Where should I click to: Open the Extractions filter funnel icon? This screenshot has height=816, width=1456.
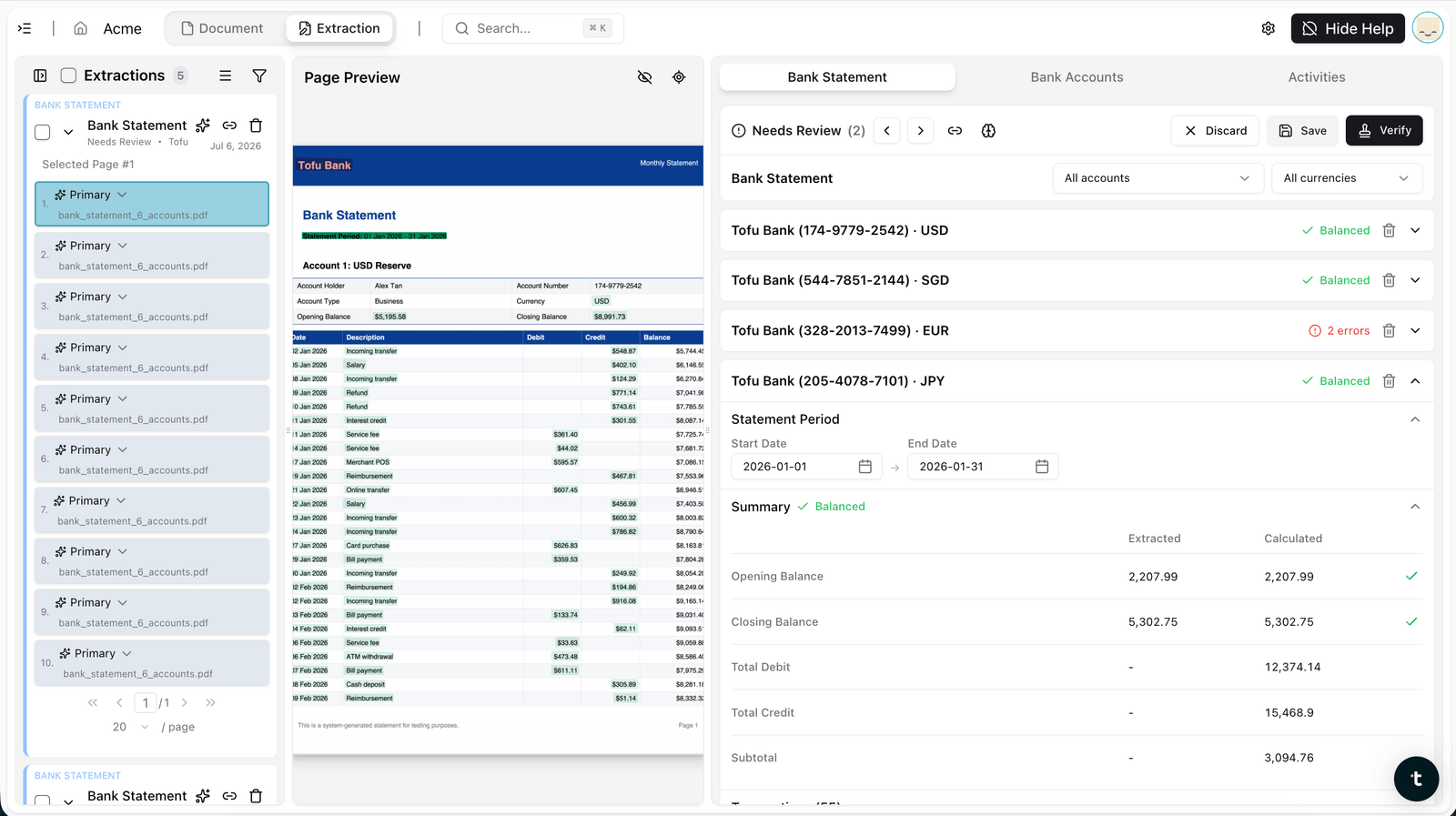click(x=259, y=76)
